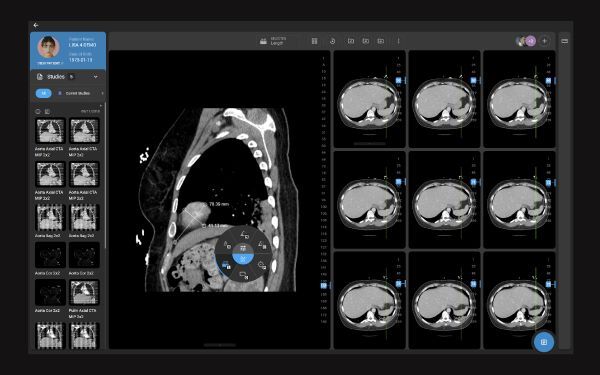Pick the lower-left blue tool in radial menu
600x375 pixels.
click(226, 265)
